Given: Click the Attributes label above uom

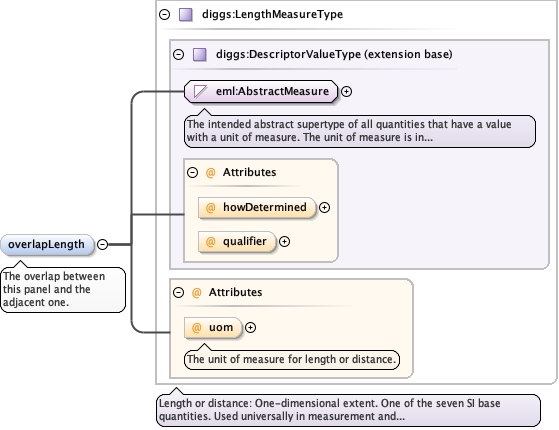Looking at the screenshot, I should point(235,293).
